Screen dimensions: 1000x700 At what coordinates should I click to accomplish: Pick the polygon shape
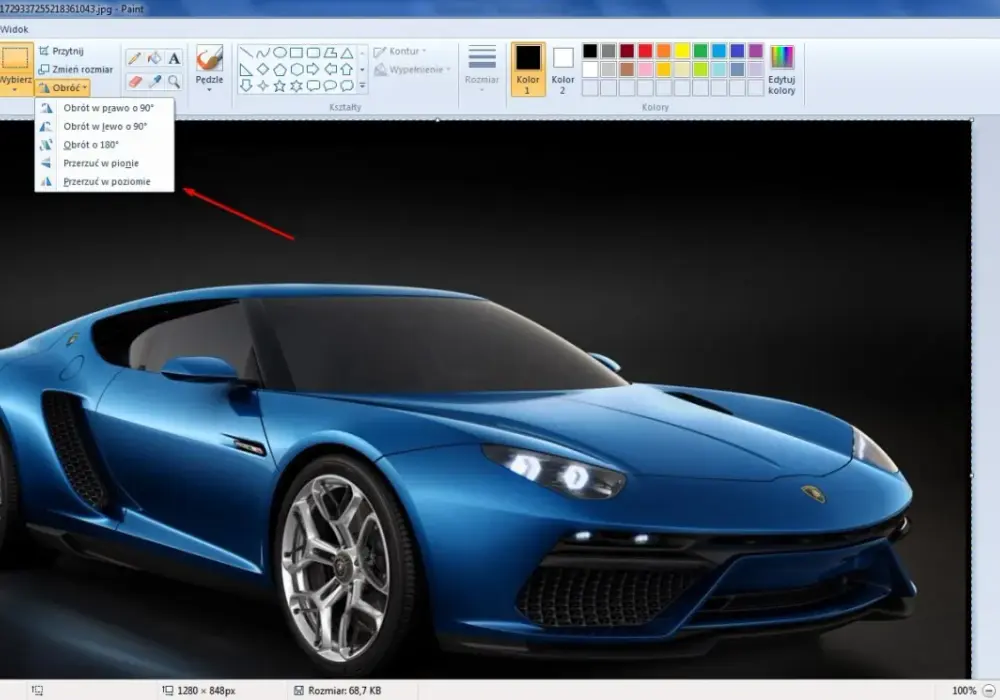pos(330,52)
